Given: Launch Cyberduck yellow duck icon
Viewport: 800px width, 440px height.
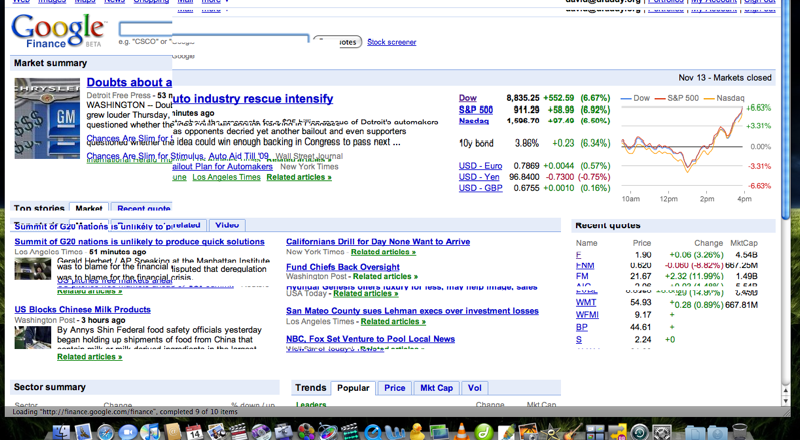Looking at the screenshot, I should 417,432.
